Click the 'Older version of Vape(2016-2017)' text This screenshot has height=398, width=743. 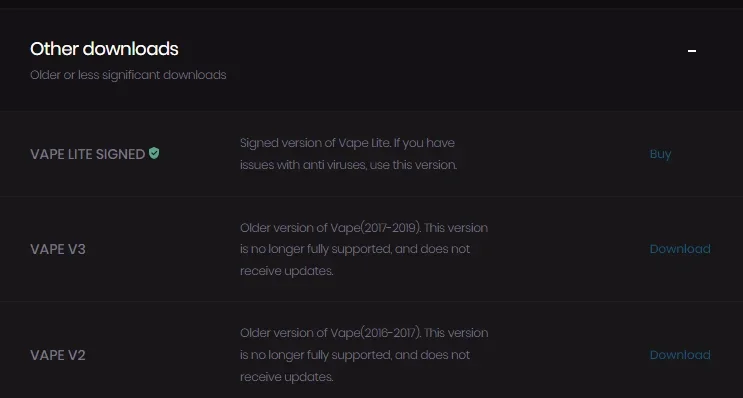330,333
